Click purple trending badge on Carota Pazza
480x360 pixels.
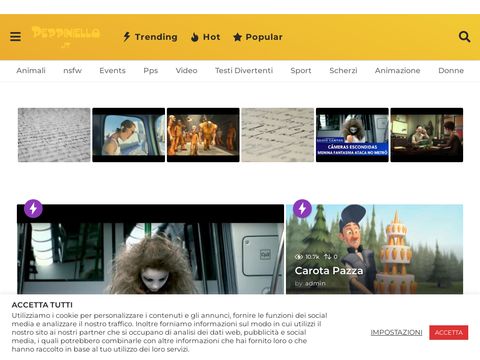click(x=302, y=209)
